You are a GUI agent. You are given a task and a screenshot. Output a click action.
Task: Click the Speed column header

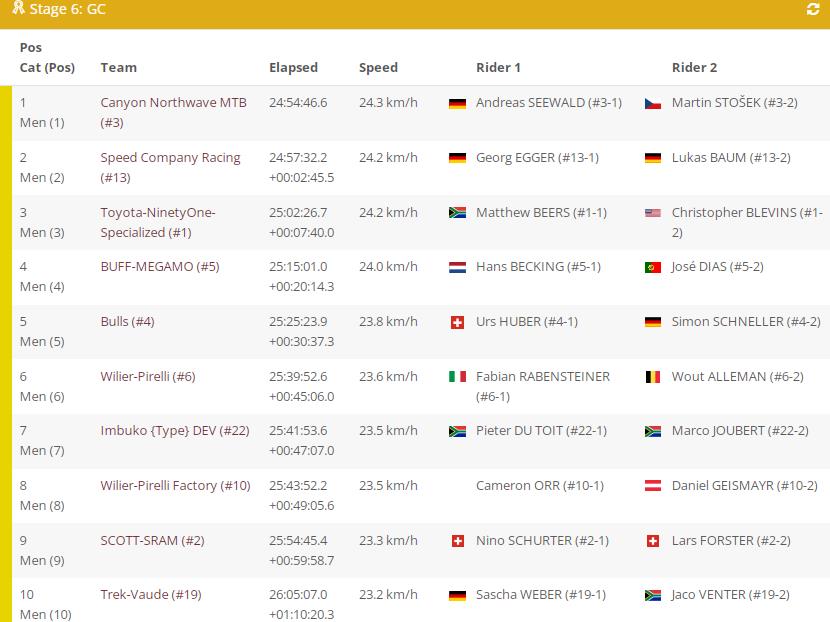pos(378,68)
